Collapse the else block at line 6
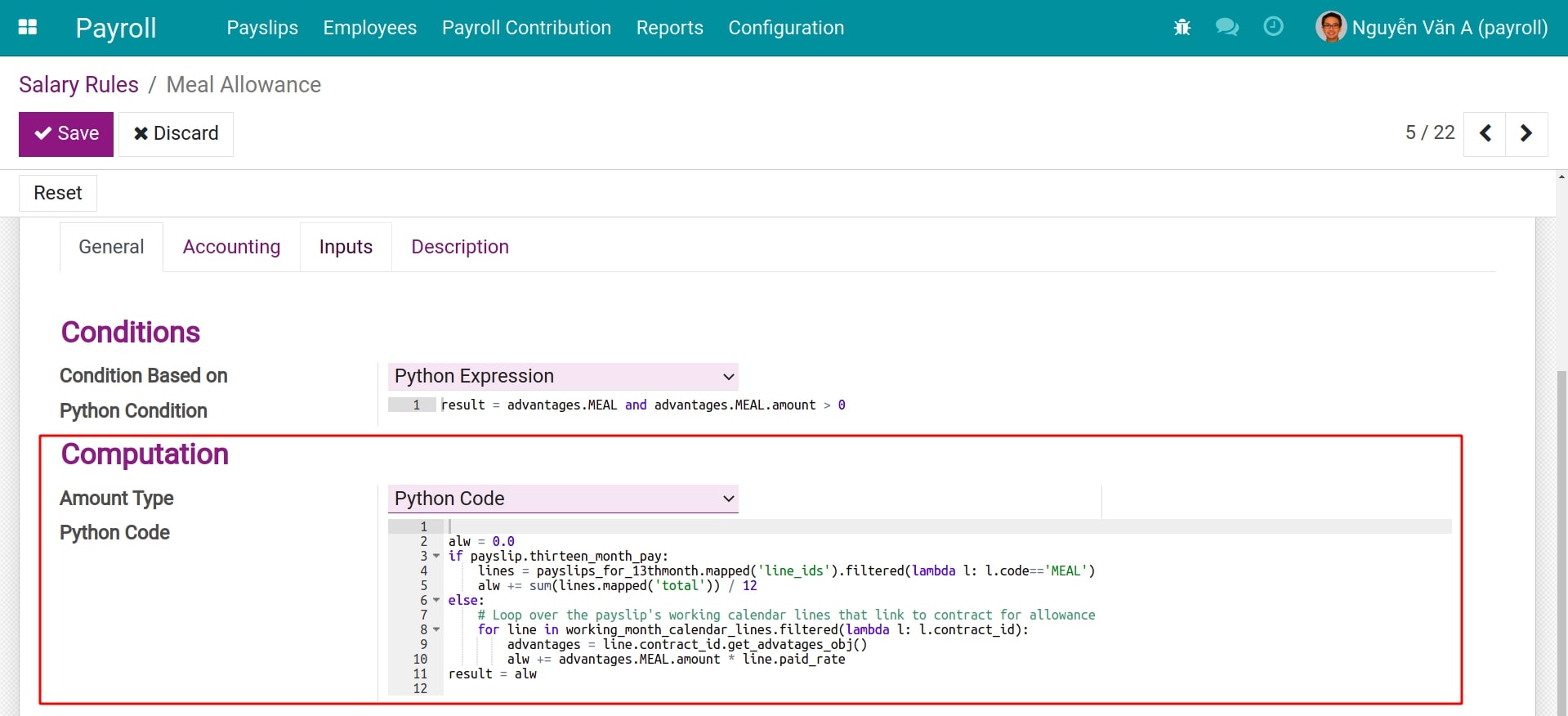Image resolution: width=1568 pixels, height=716 pixels. (436, 601)
